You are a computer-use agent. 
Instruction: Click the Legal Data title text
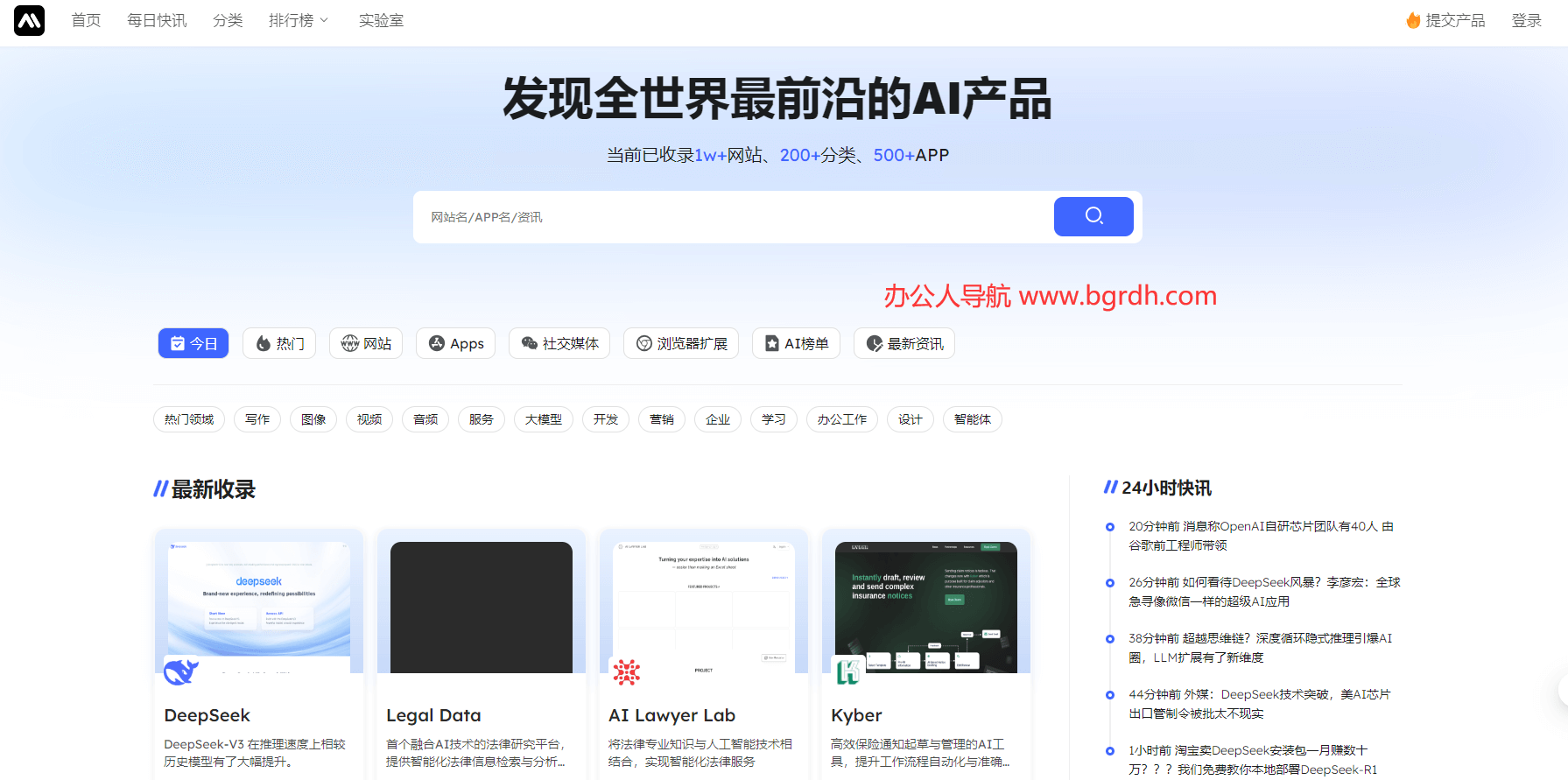point(433,715)
